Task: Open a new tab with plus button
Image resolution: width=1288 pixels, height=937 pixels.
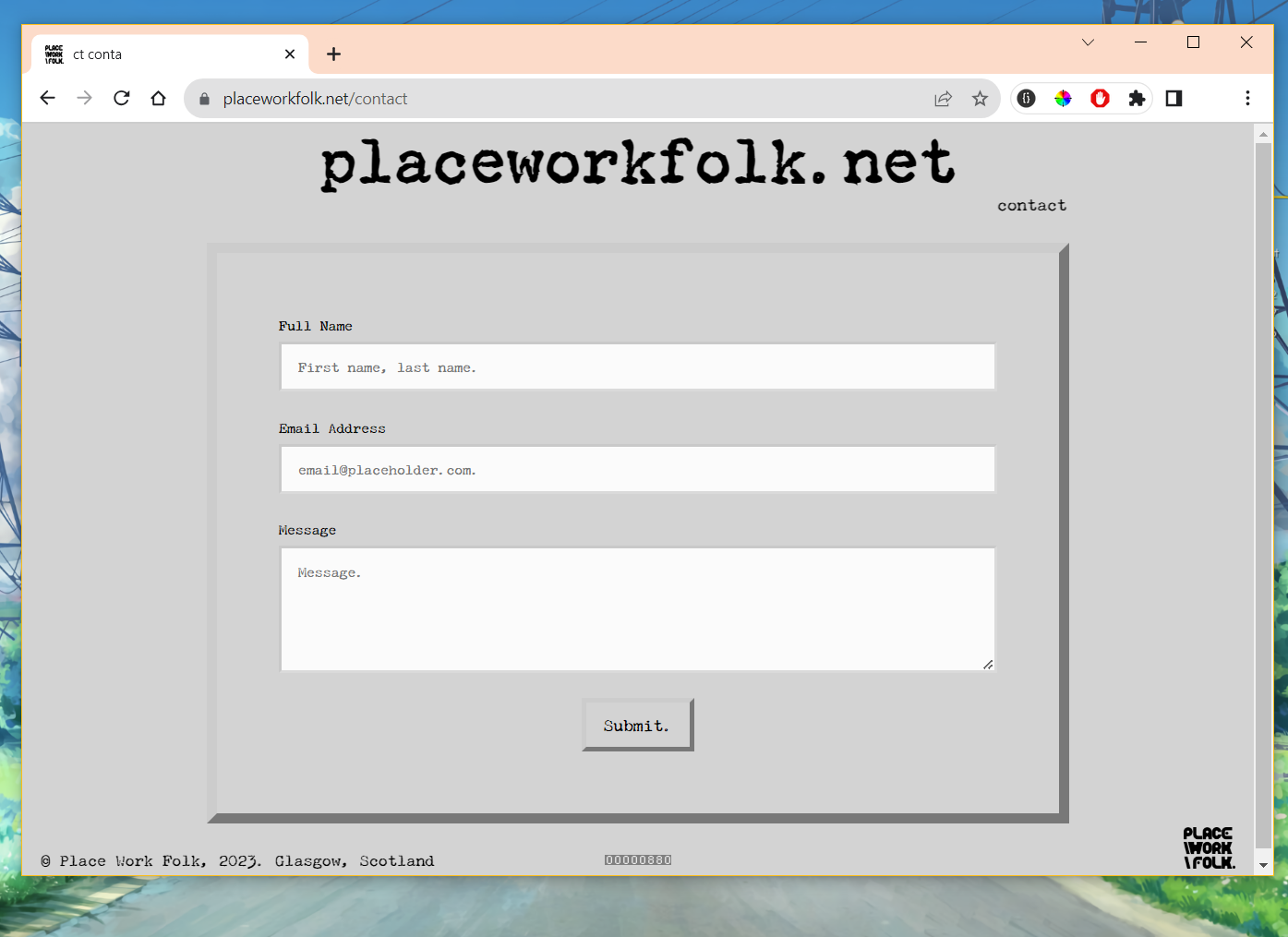Action: 334,54
